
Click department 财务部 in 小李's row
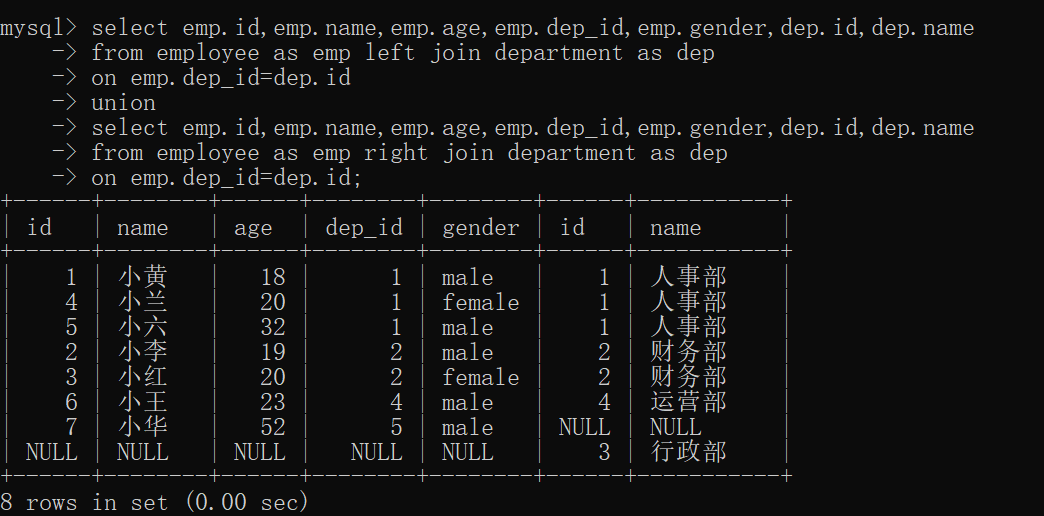tap(688, 352)
